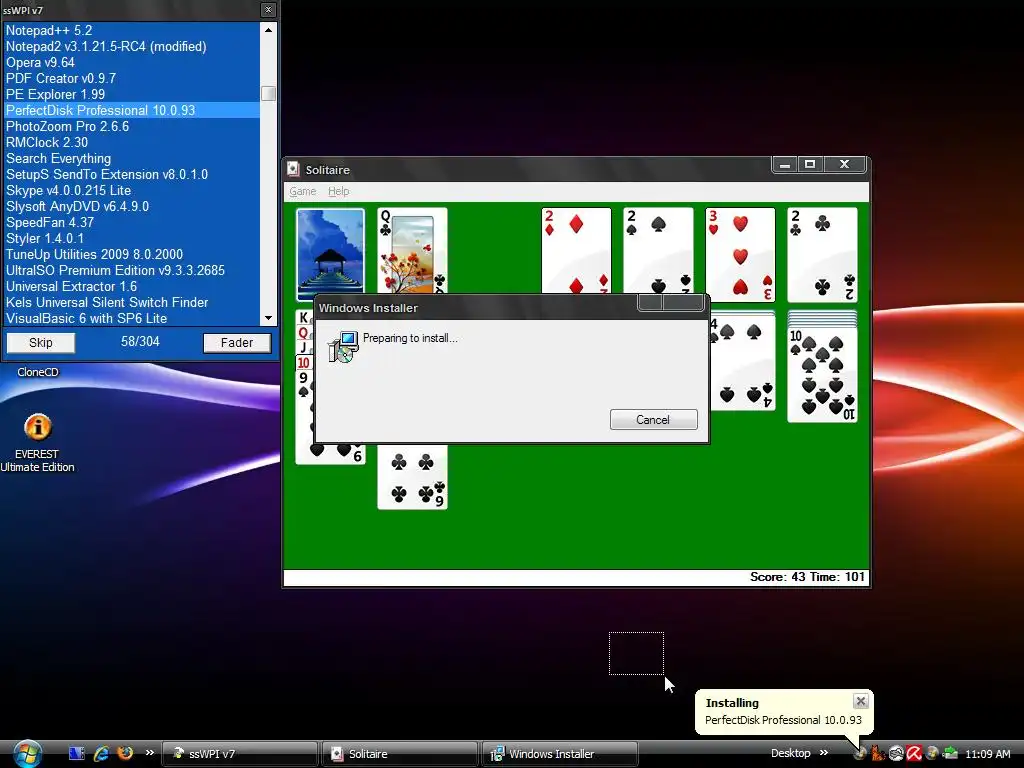Click Score and Time in Solitaire status bar
Screen dimensions: 1024x768
tap(807, 577)
